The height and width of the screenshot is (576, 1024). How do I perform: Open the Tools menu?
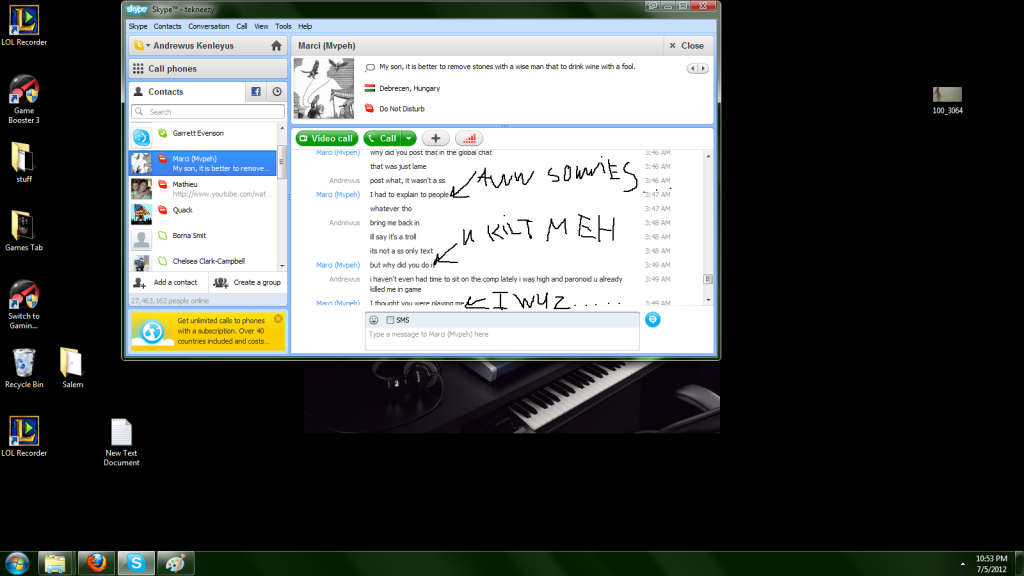pos(283,27)
